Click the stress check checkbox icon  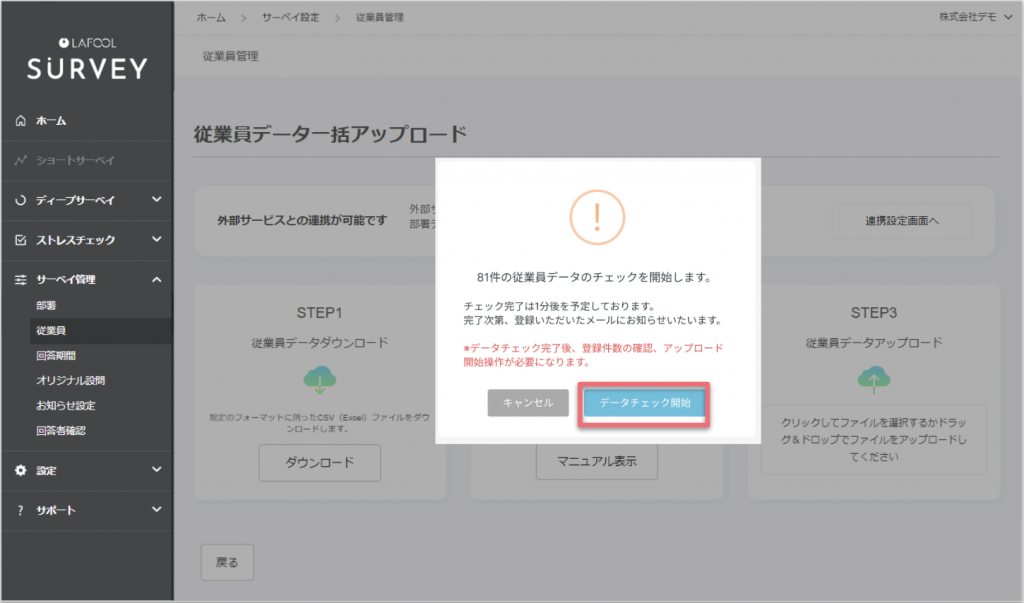tap(21, 240)
